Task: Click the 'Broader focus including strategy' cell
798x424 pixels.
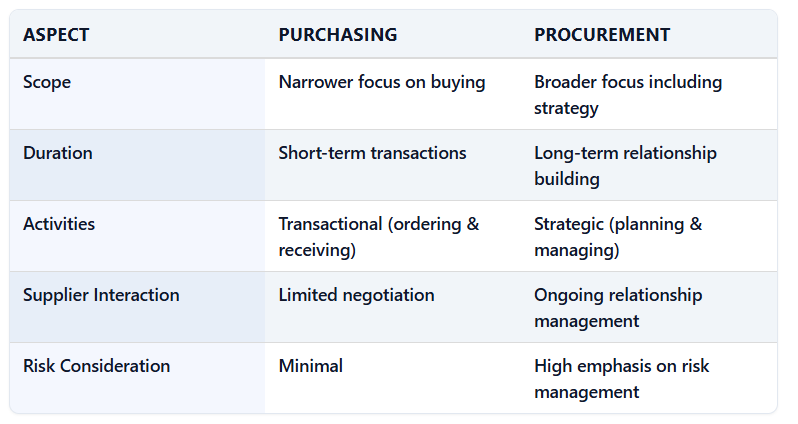Action: point(627,94)
